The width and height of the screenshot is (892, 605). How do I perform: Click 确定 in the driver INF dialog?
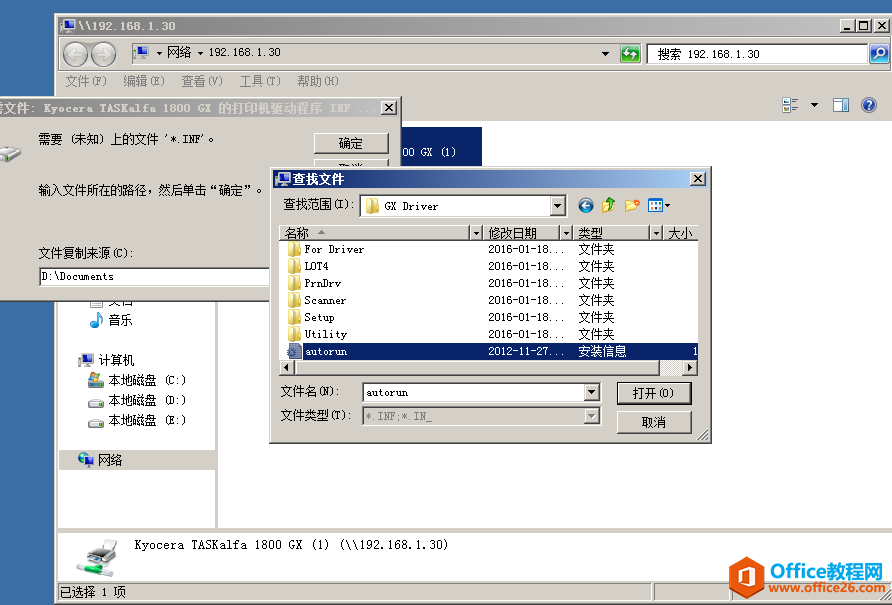pos(351,143)
